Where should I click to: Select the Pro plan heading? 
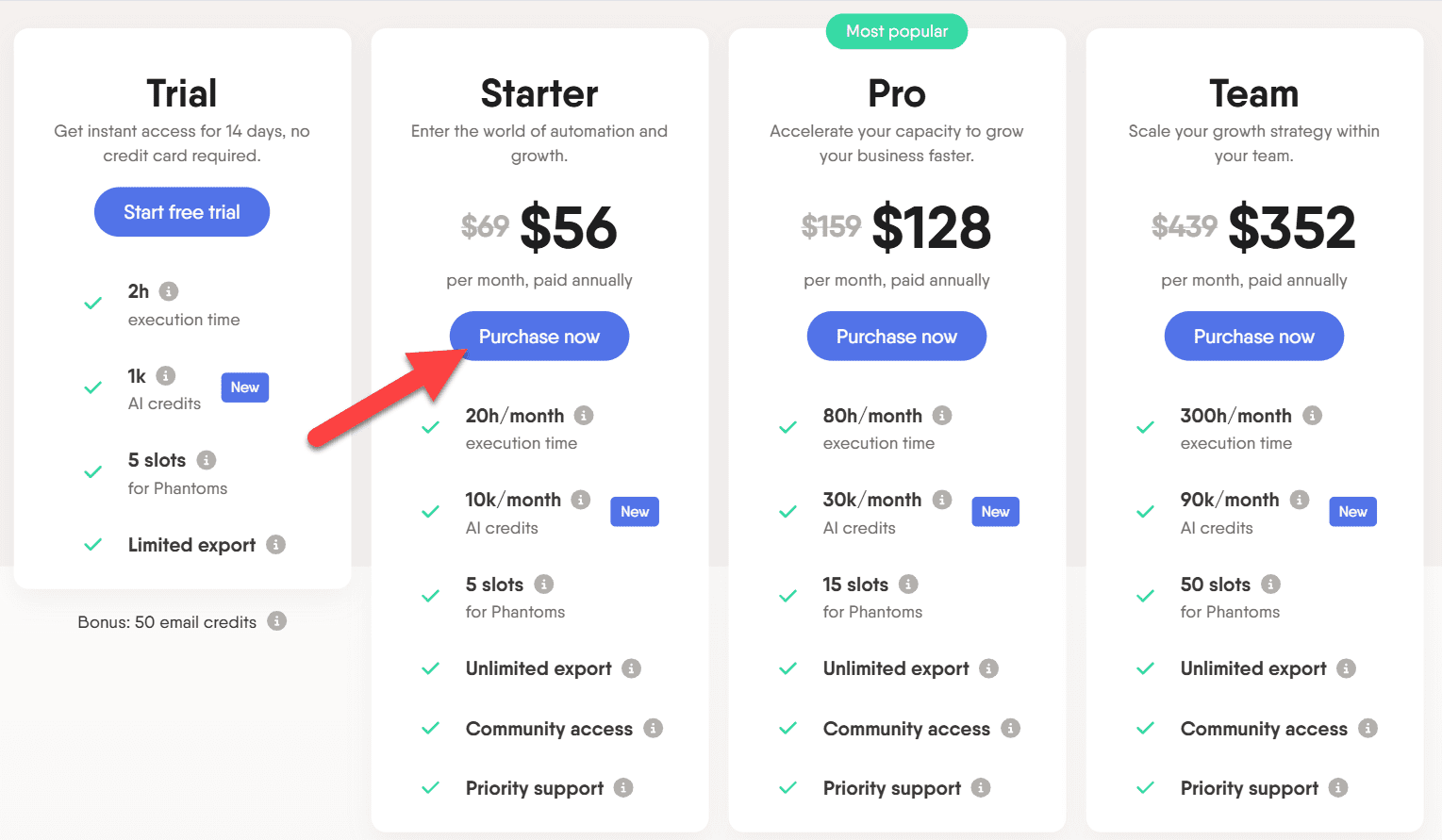(x=896, y=93)
